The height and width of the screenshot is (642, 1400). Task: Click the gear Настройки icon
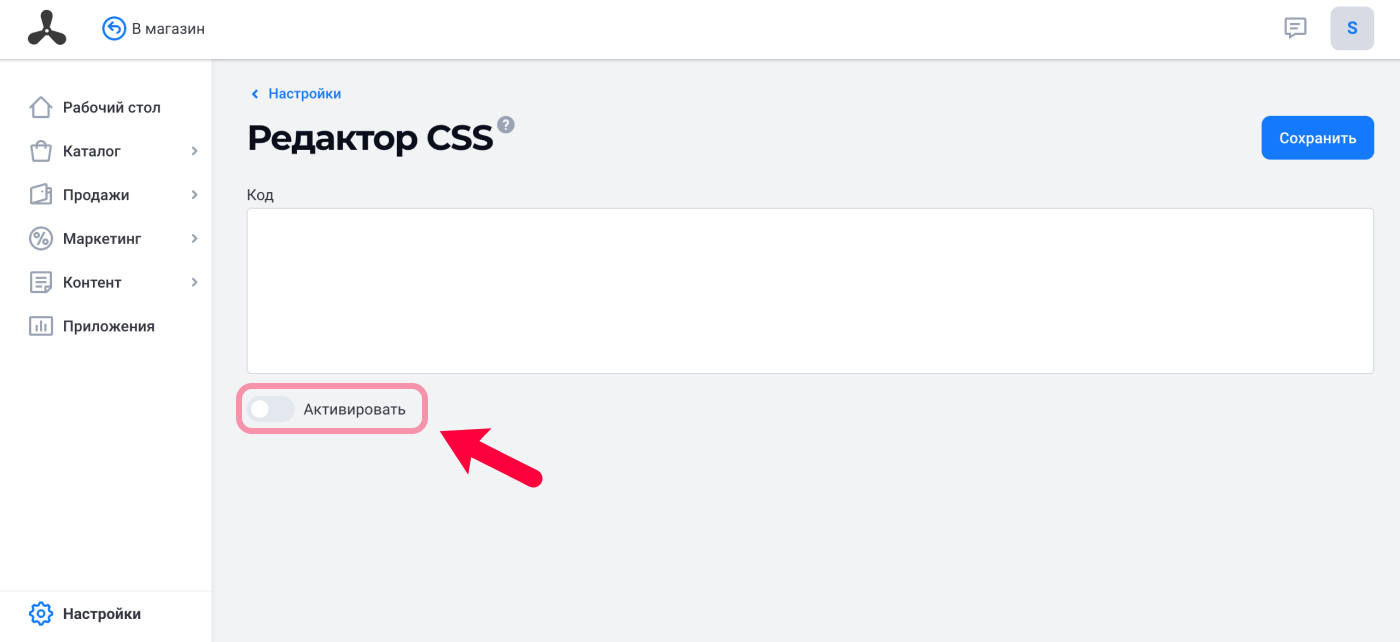[40, 614]
